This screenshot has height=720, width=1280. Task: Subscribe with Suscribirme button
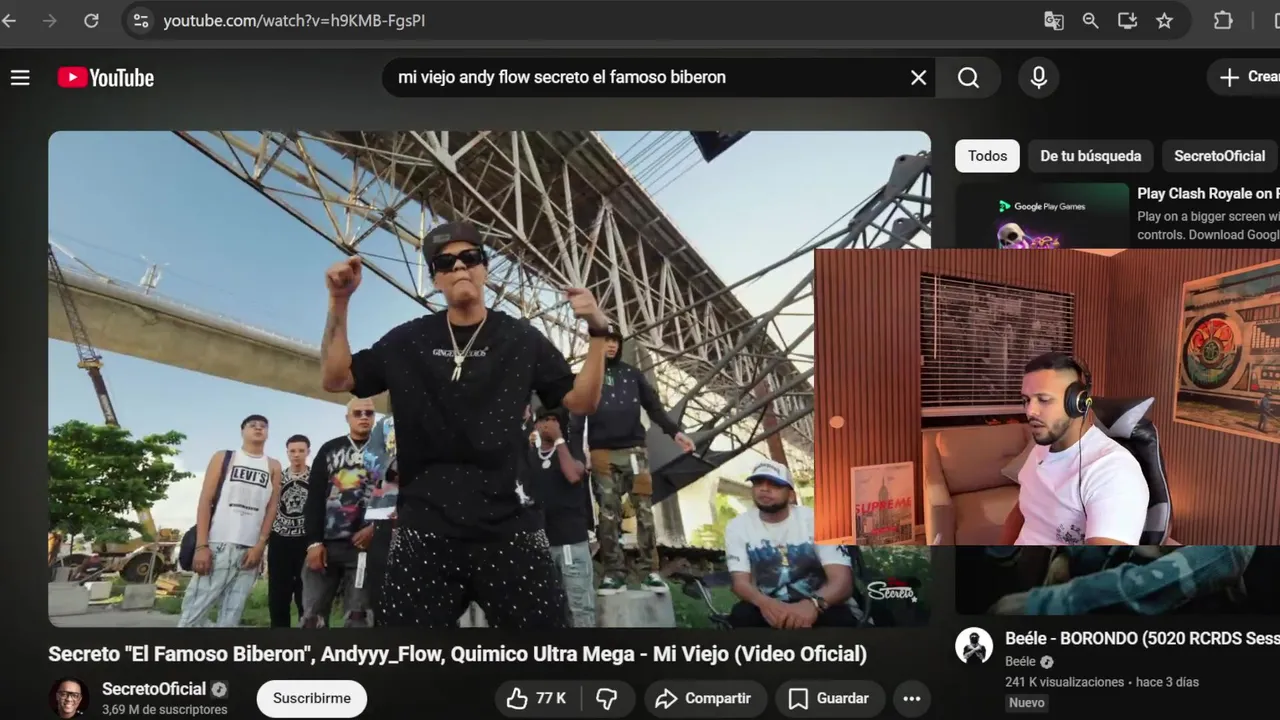click(x=312, y=698)
